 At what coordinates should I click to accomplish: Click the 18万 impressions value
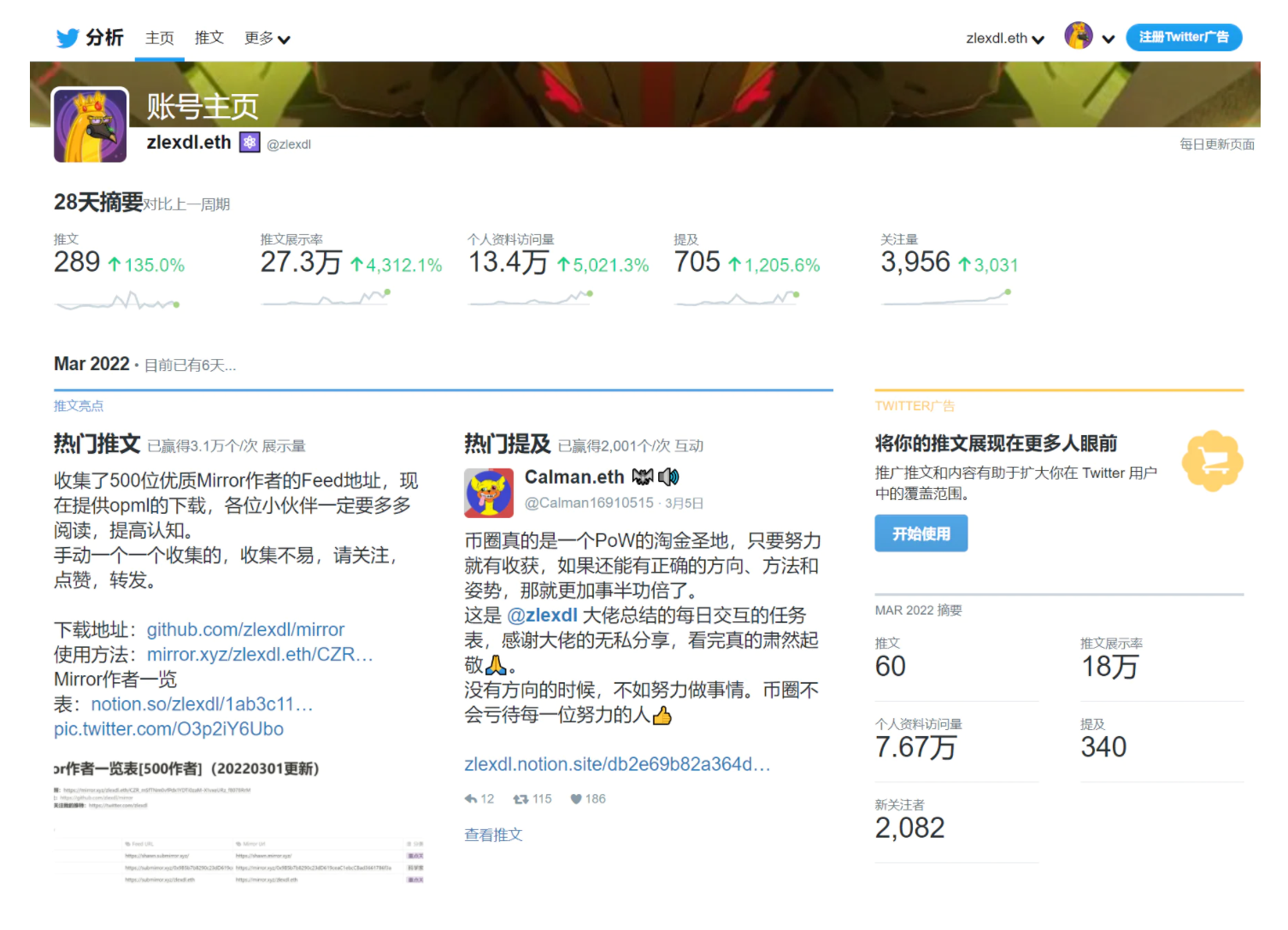pyautogui.click(x=1109, y=667)
